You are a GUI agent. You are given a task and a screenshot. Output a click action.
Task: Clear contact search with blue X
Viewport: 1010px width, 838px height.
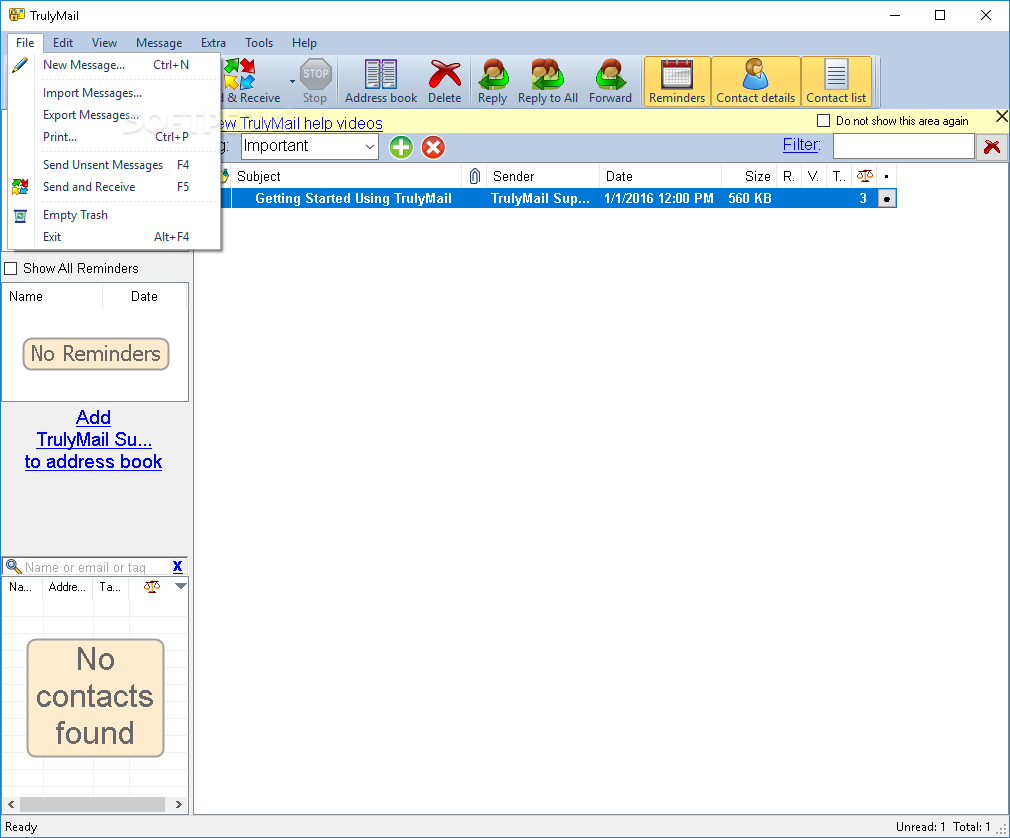point(178,567)
